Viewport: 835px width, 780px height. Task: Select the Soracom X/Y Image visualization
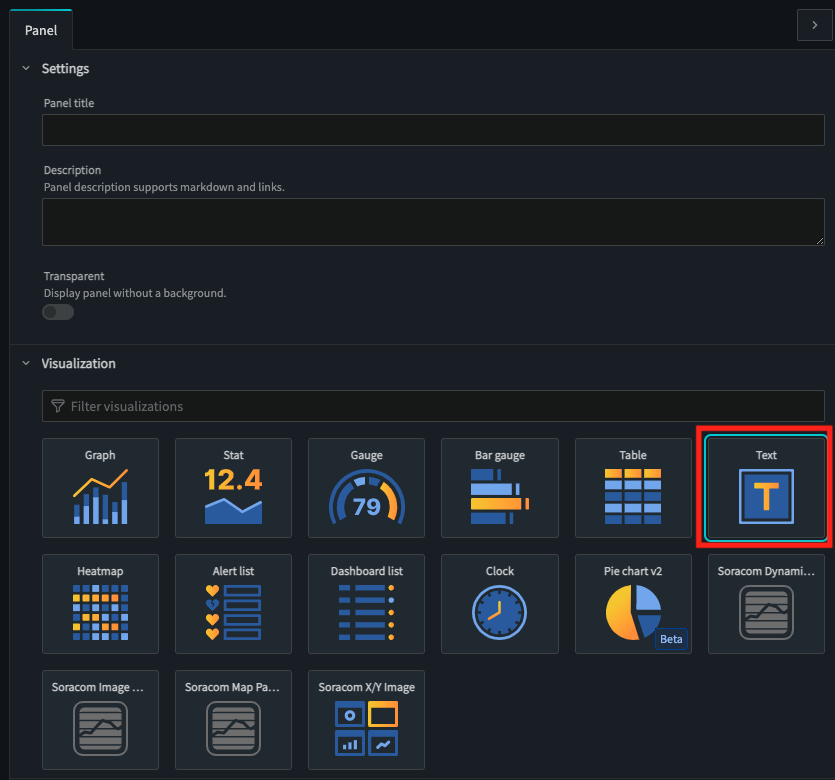click(366, 720)
